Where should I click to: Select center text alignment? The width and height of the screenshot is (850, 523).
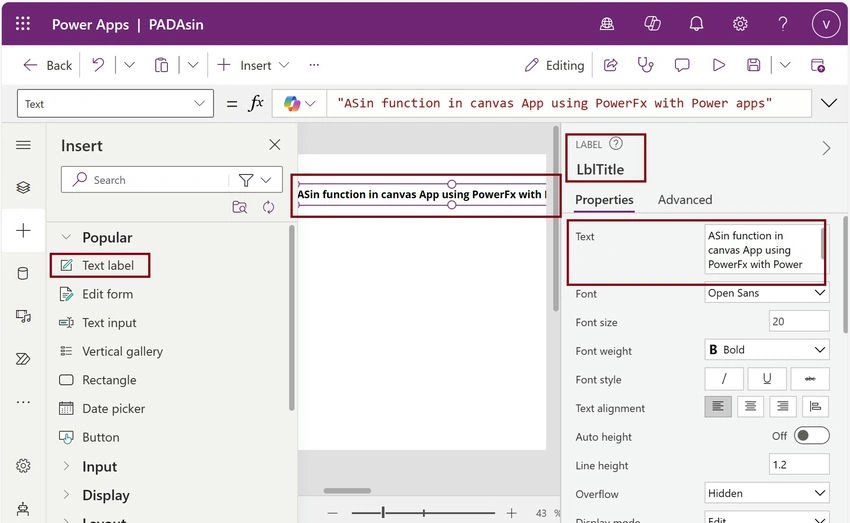pyautogui.click(x=750, y=406)
